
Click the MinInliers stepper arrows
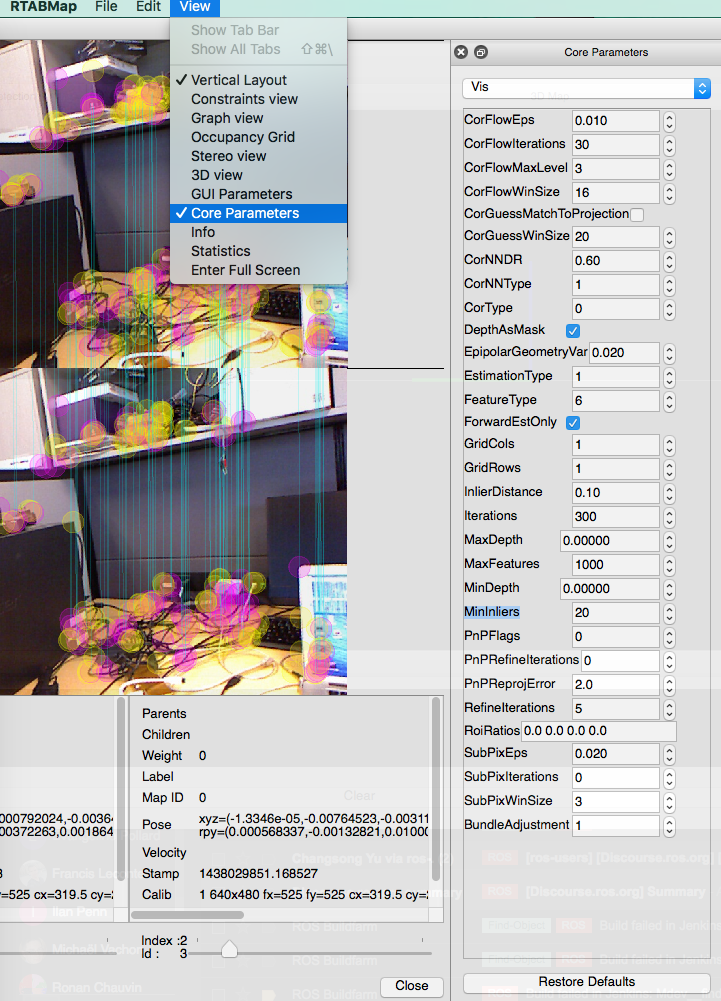[x=669, y=613]
